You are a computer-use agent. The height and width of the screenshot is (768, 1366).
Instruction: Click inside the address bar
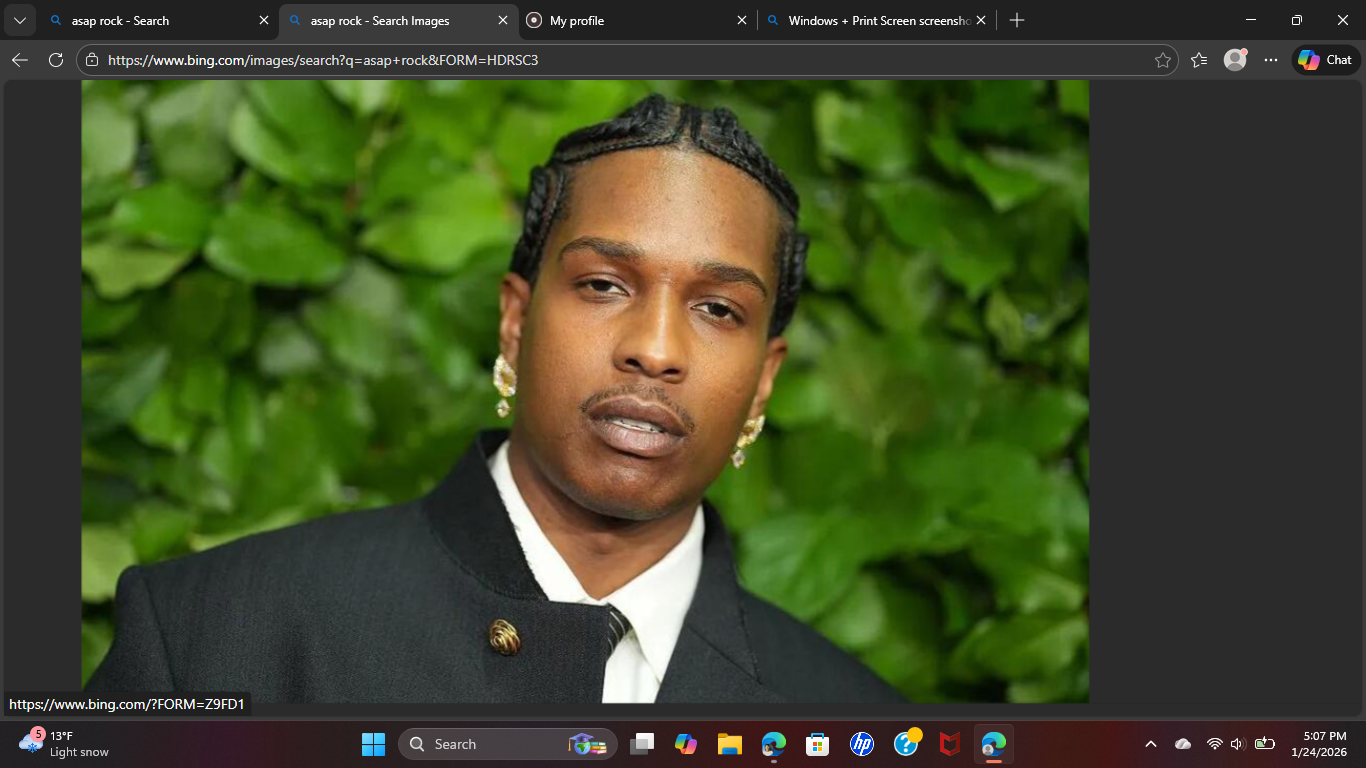click(500, 59)
